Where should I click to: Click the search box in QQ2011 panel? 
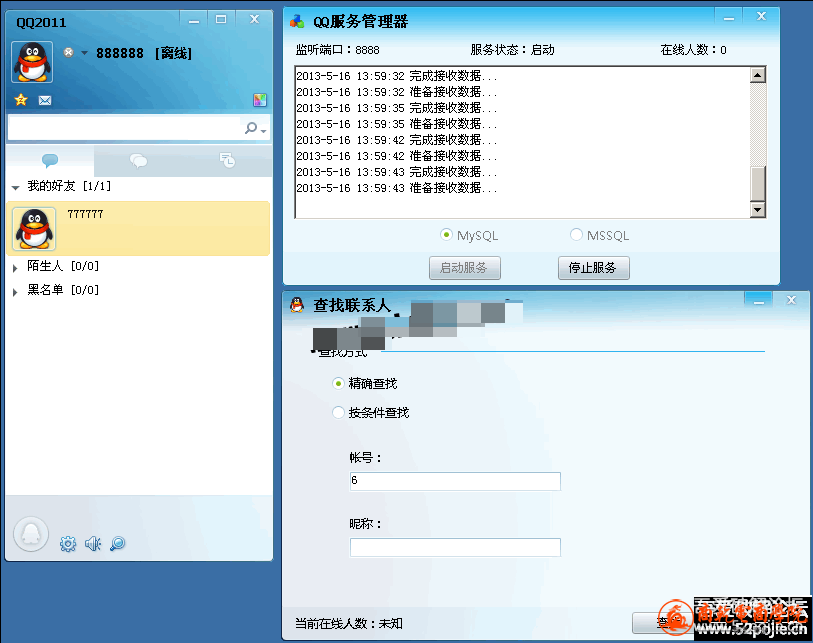(124, 128)
